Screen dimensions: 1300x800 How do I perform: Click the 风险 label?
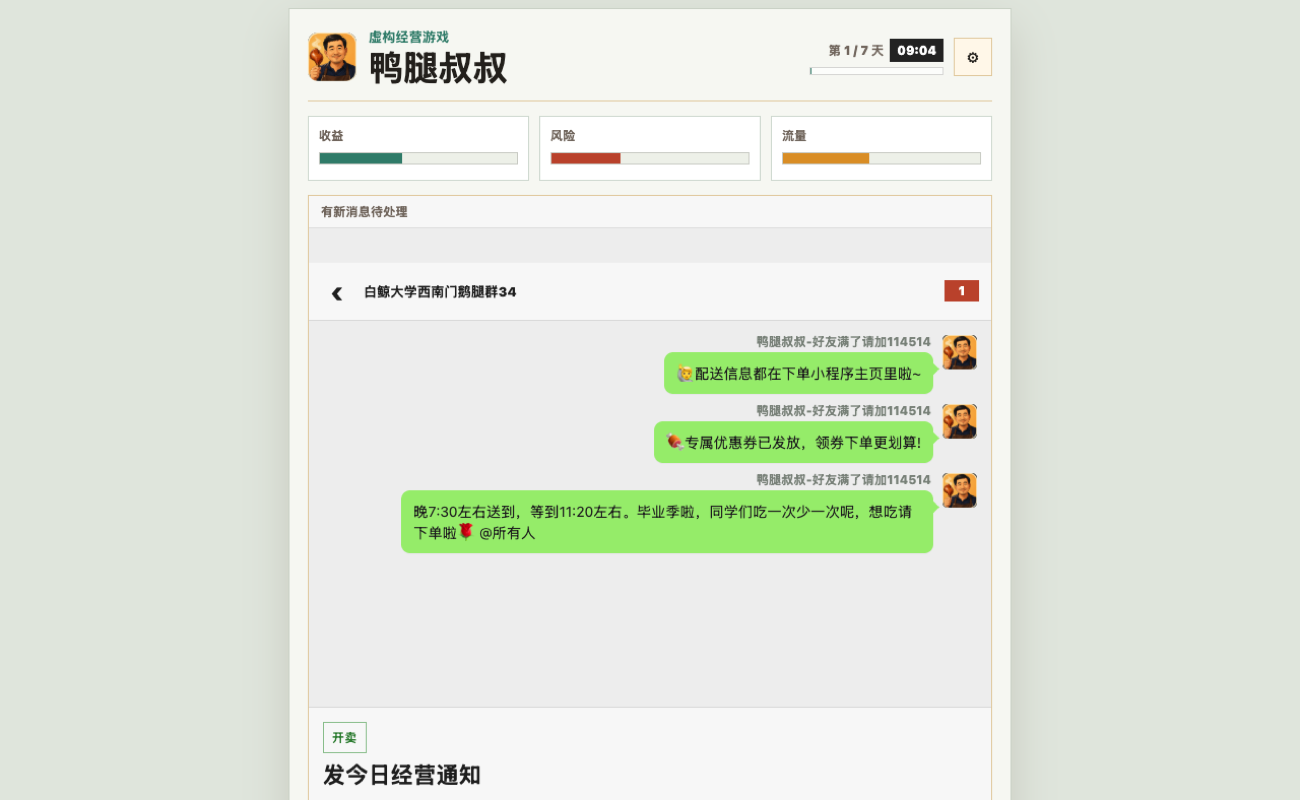tap(563, 135)
